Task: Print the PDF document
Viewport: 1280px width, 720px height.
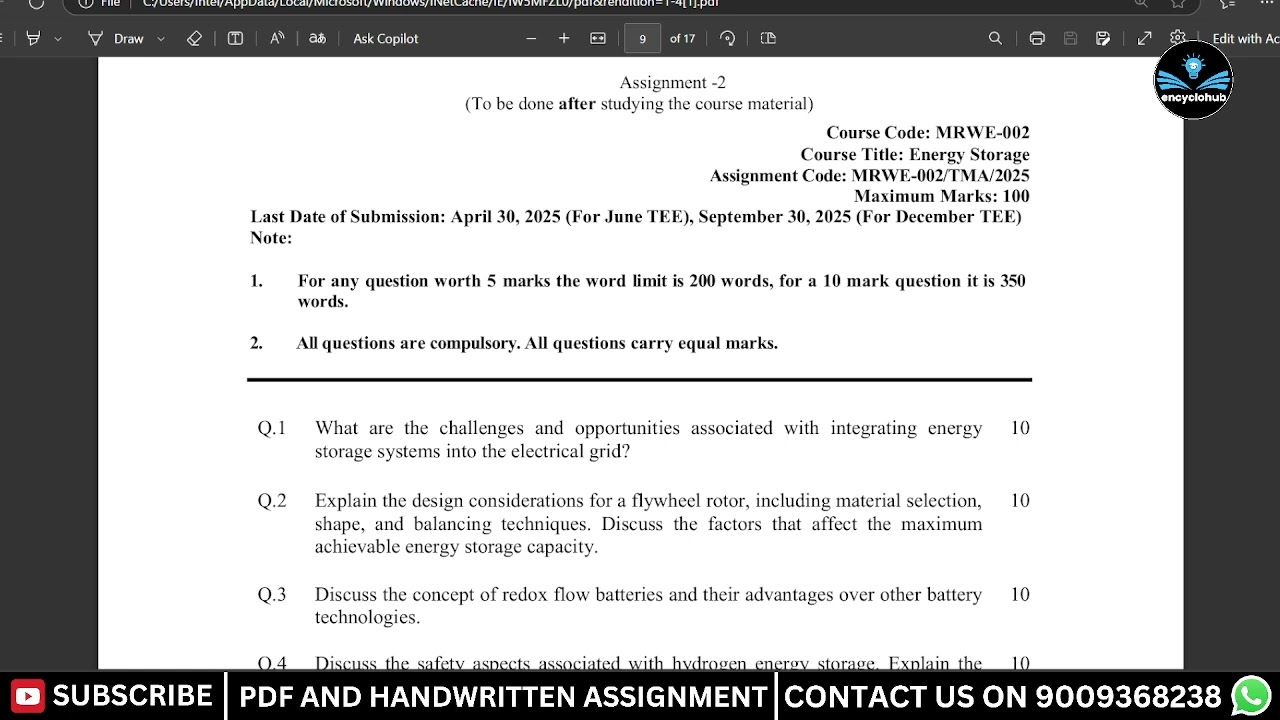Action: [x=1037, y=38]
